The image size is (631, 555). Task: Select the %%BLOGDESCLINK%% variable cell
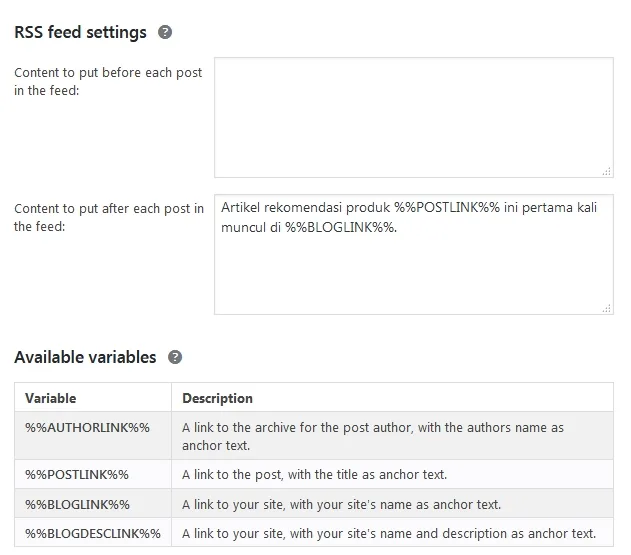[x=93, y=533]
